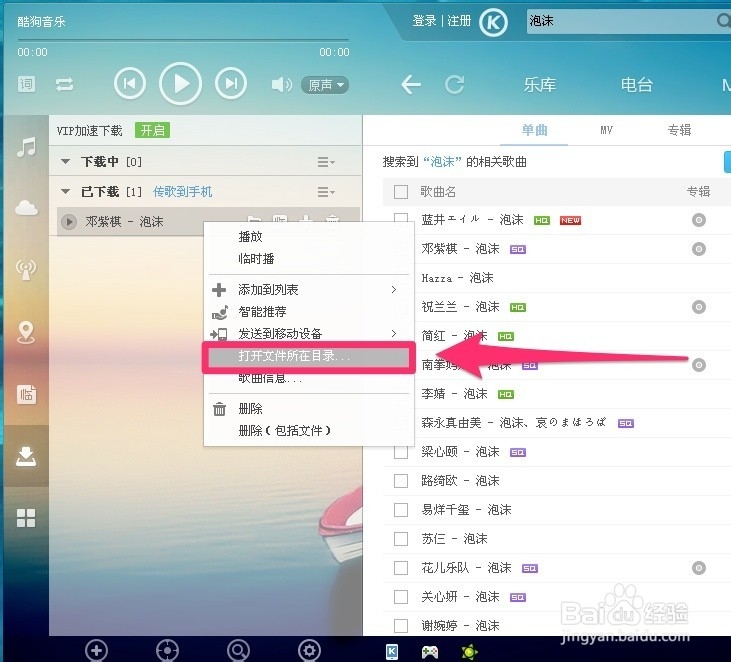This screenshot has width=731, height=662.
Task: Collapse the 已下载 section
Action: [x=66, y=192]
